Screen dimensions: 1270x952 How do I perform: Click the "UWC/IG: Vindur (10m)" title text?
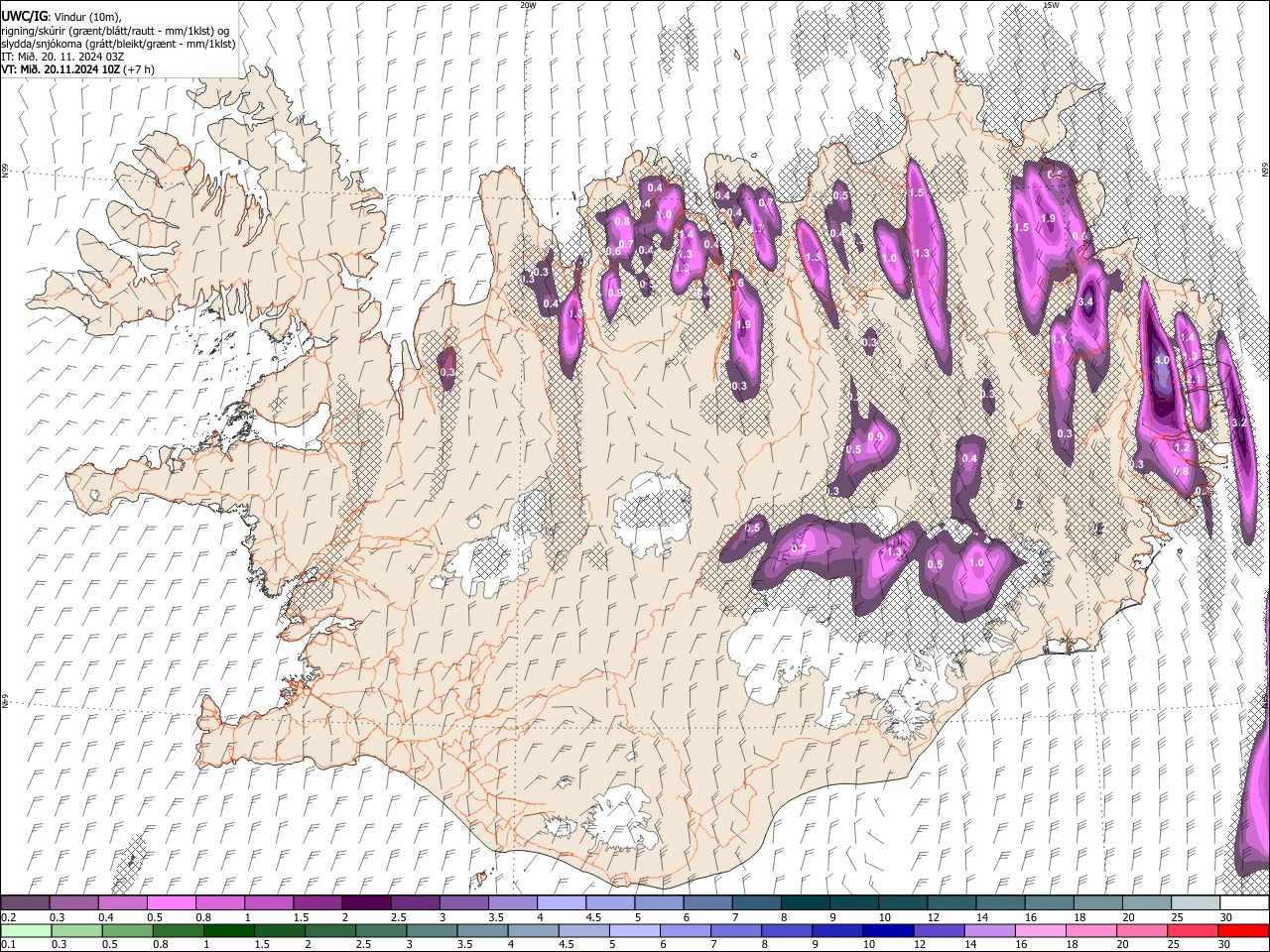coord(61,16)
